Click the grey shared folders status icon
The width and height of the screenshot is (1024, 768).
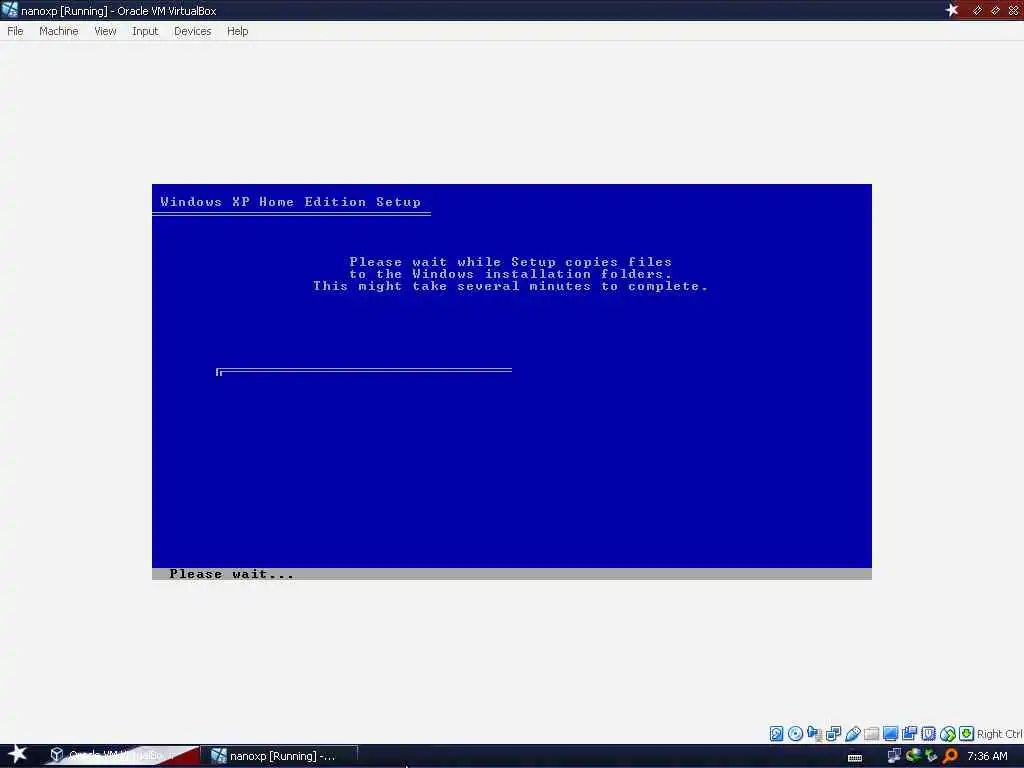pos(871,733)
